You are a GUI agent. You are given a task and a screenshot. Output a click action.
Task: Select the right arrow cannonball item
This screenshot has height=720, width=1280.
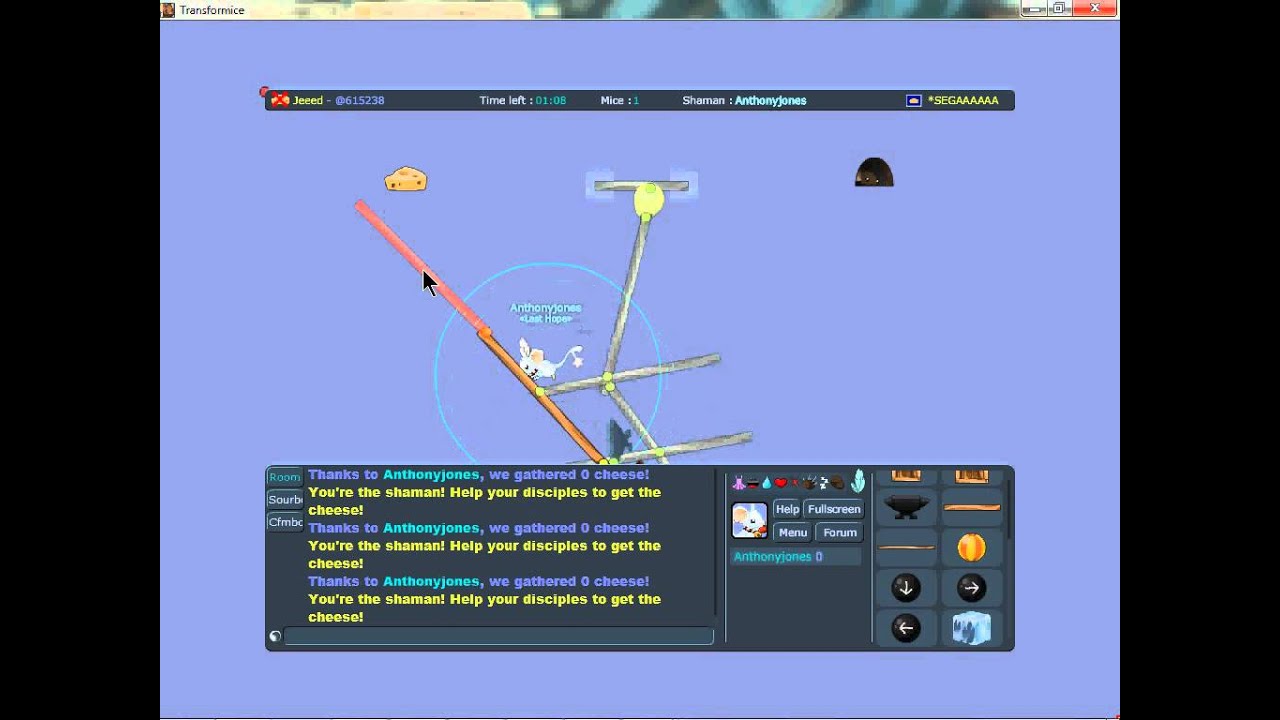point(971,588)
